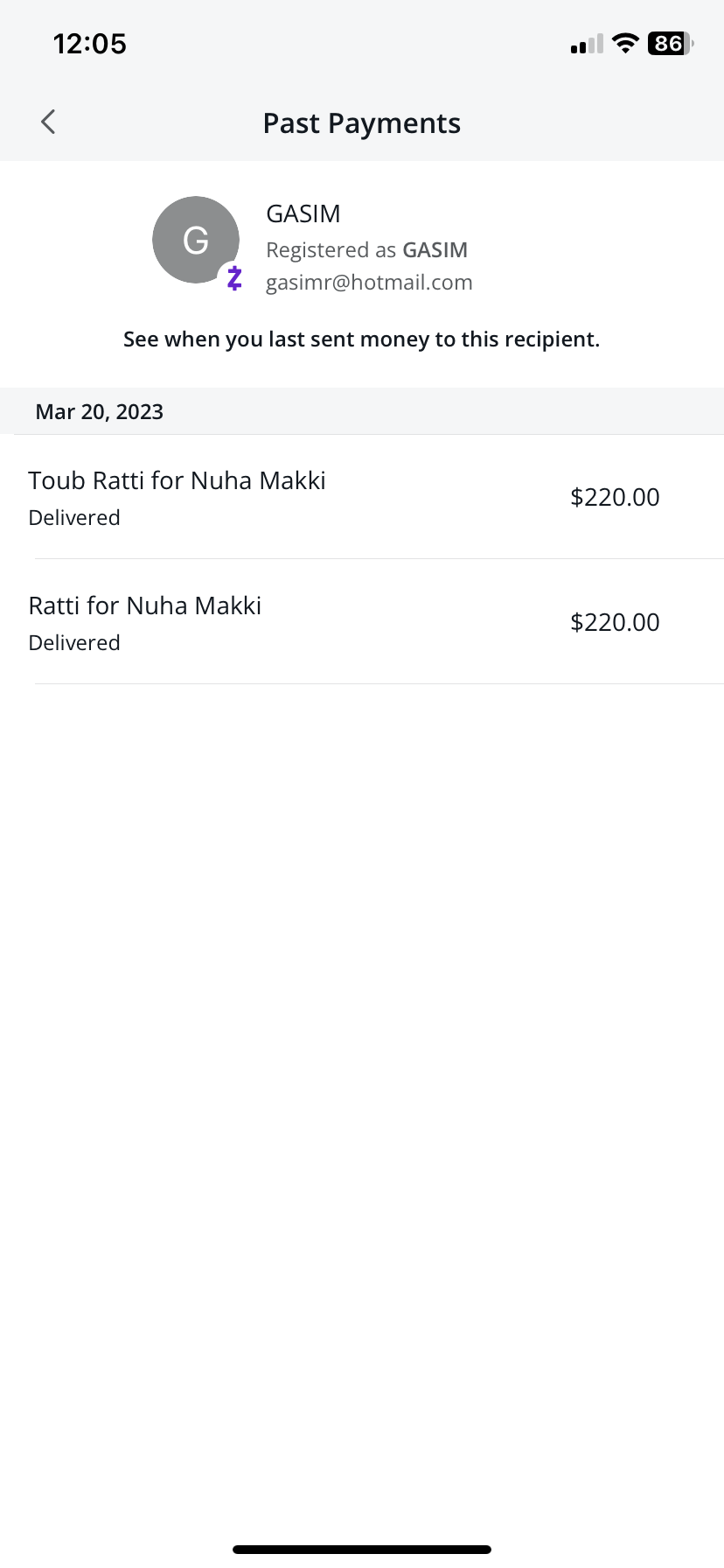
Task: Tap the 'Registered as GASIM' text
Action: point(366,250)
